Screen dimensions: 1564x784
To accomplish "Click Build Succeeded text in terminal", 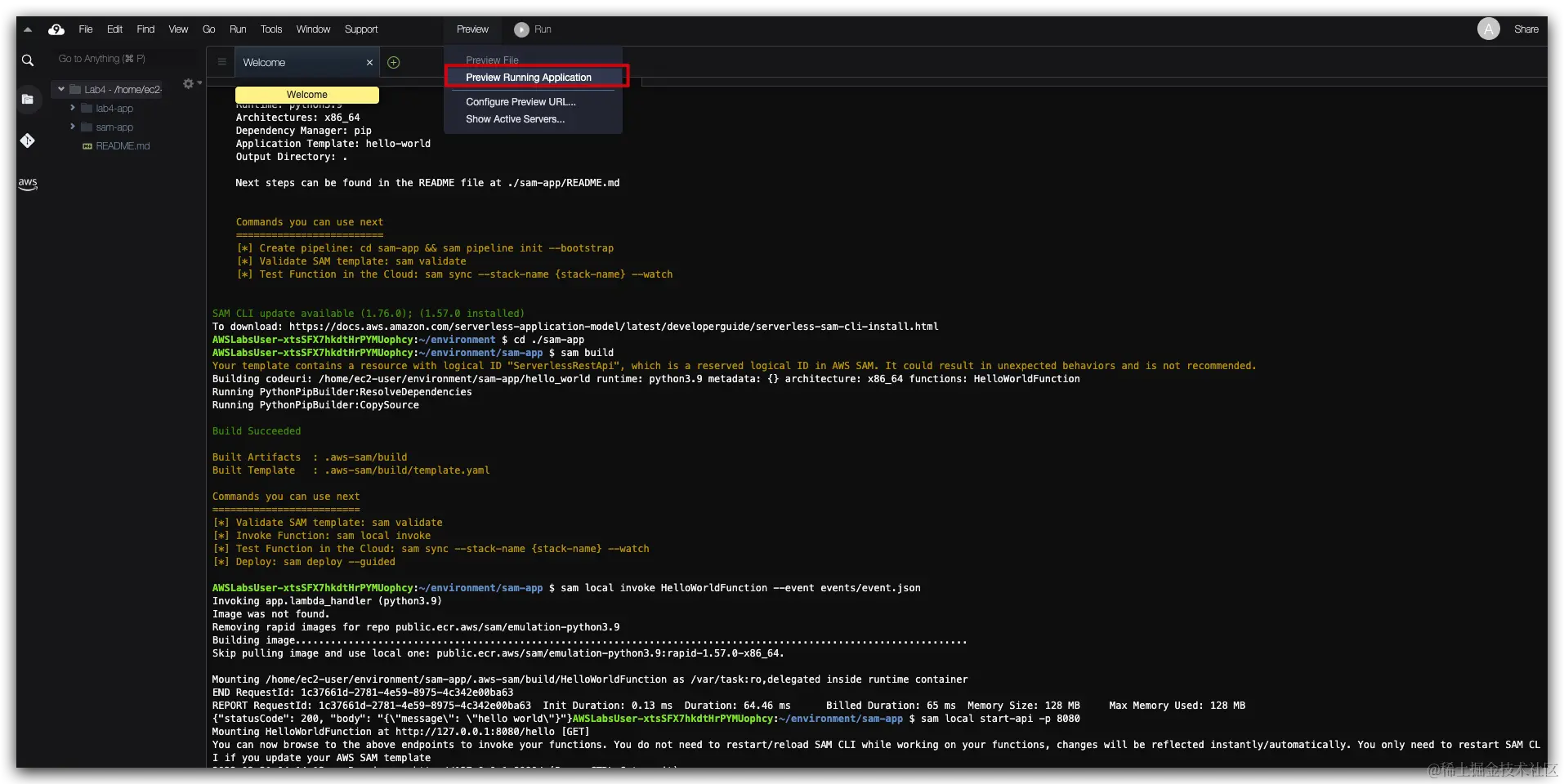I will [257, 431].
